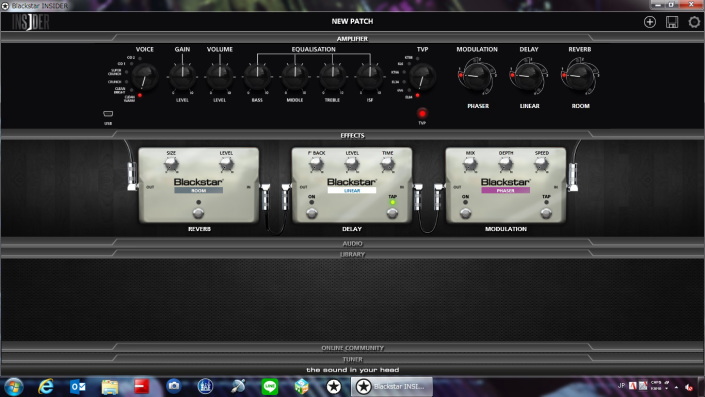
Task: Click the Bass equalisation knob
Action: 257,76
